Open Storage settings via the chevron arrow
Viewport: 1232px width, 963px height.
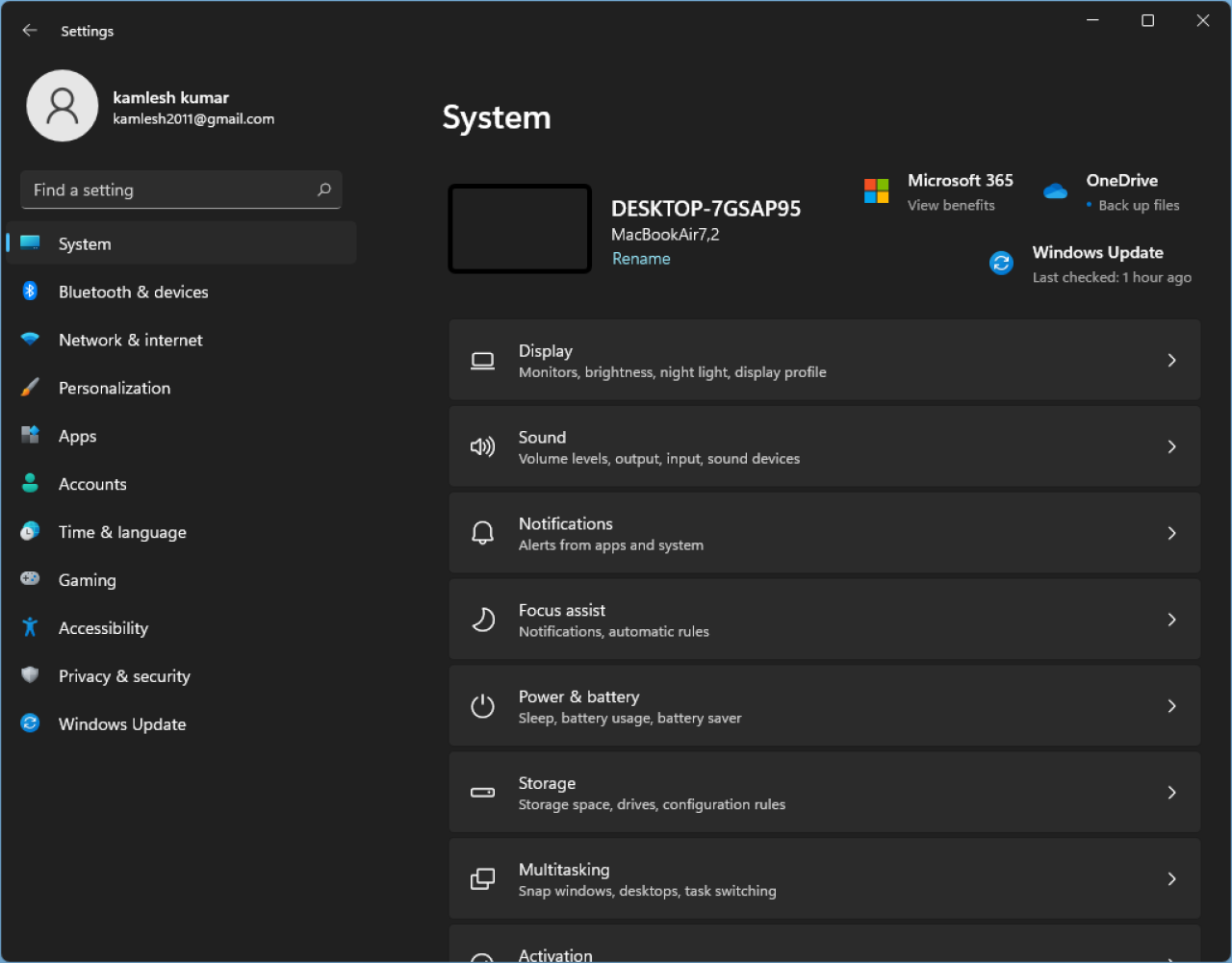point(1171,792)
